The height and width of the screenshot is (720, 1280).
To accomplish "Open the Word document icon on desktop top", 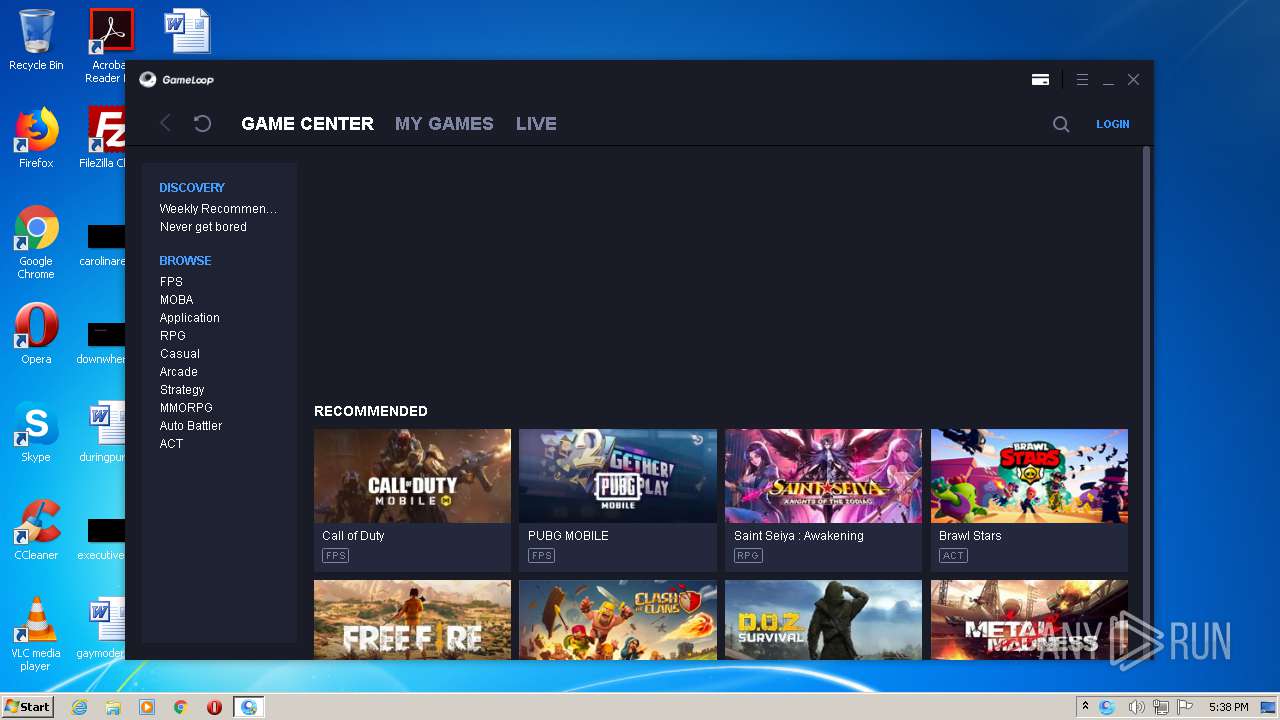I will [187, 30].
